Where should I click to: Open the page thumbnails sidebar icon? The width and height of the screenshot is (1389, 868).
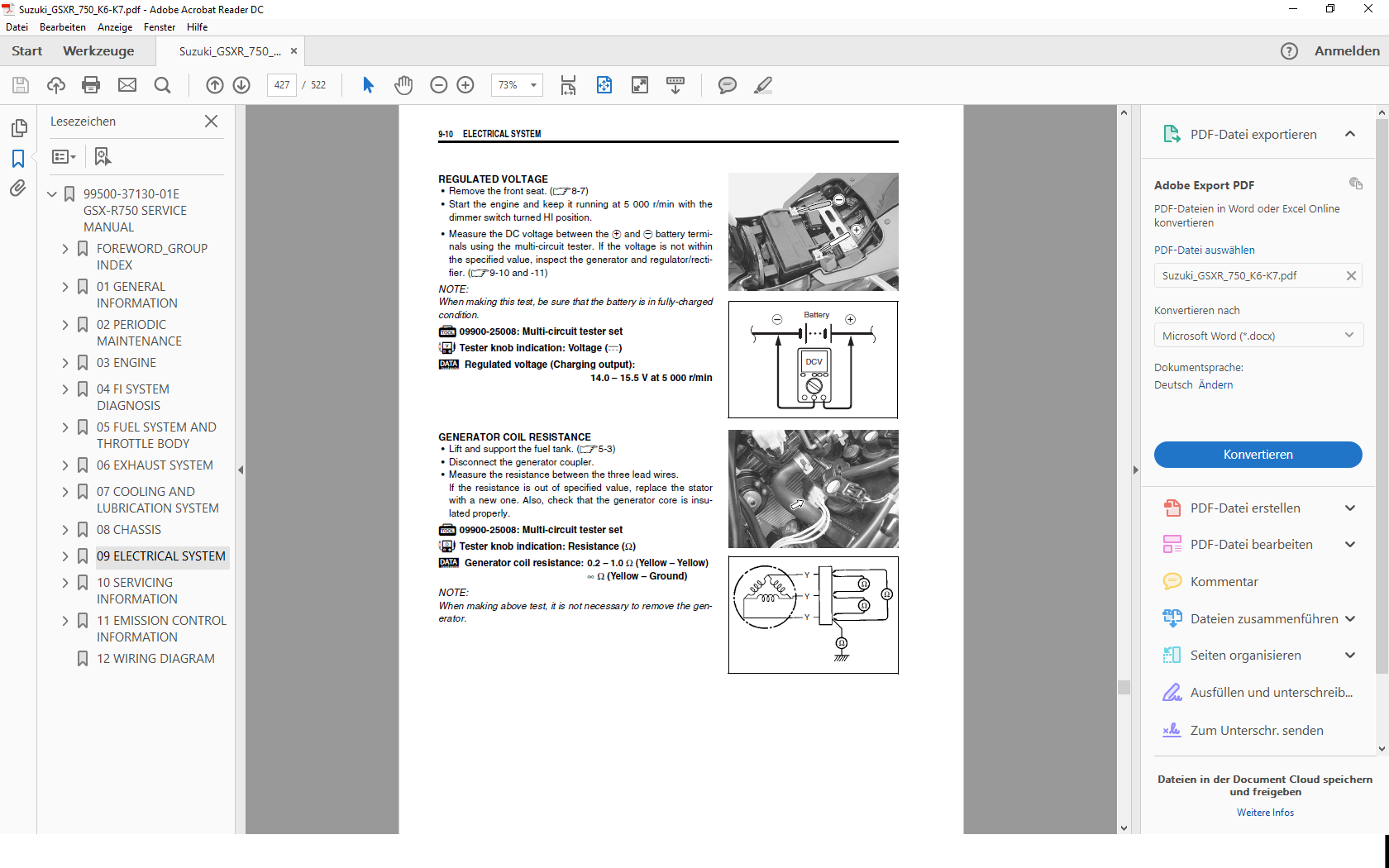(18, 128)
